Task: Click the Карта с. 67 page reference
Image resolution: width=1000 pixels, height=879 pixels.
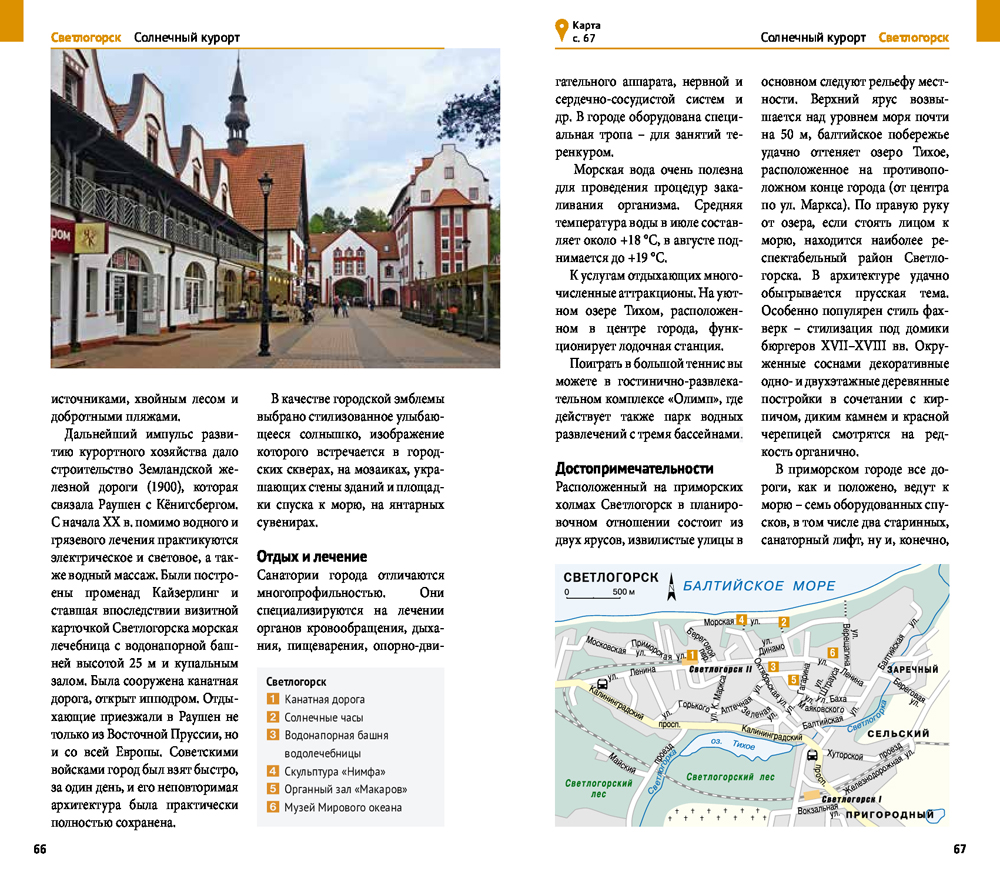Action: pos(587,31)
